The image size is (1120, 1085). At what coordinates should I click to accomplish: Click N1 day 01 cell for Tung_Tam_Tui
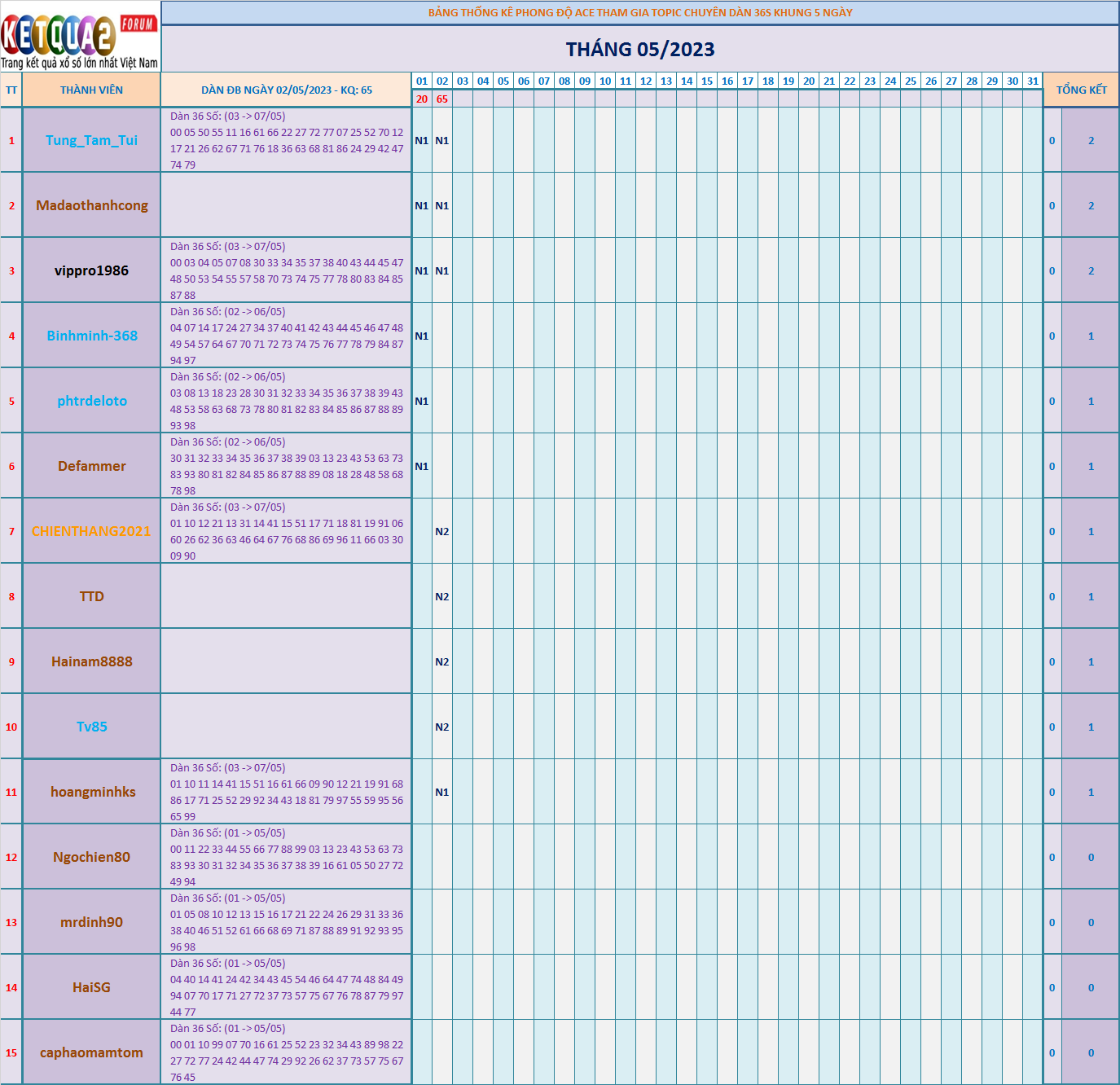tap(422, 140)
